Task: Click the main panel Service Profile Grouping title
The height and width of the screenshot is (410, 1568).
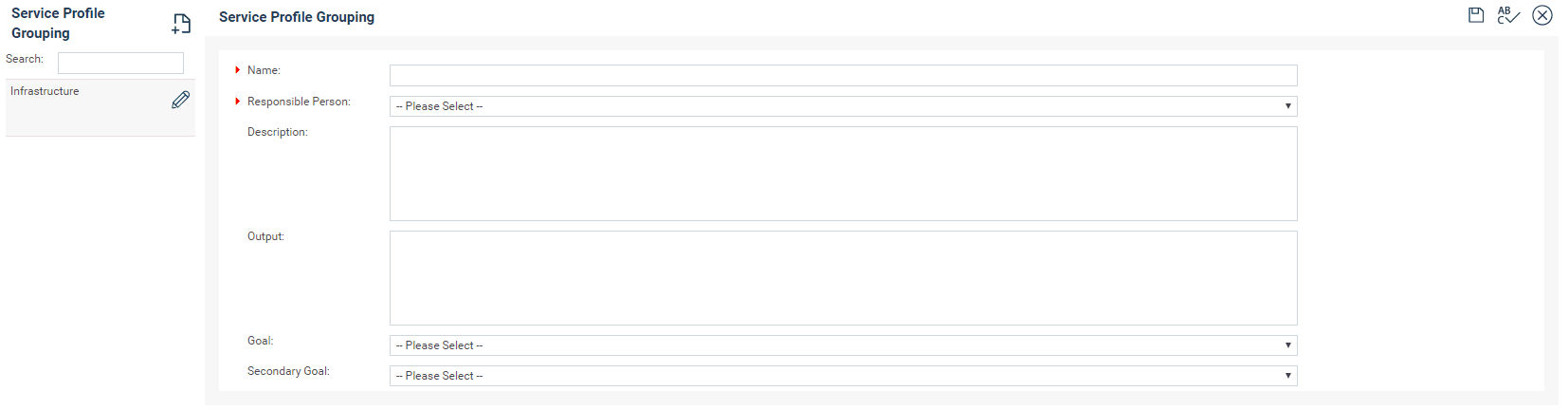Action: tap(297, 17)
